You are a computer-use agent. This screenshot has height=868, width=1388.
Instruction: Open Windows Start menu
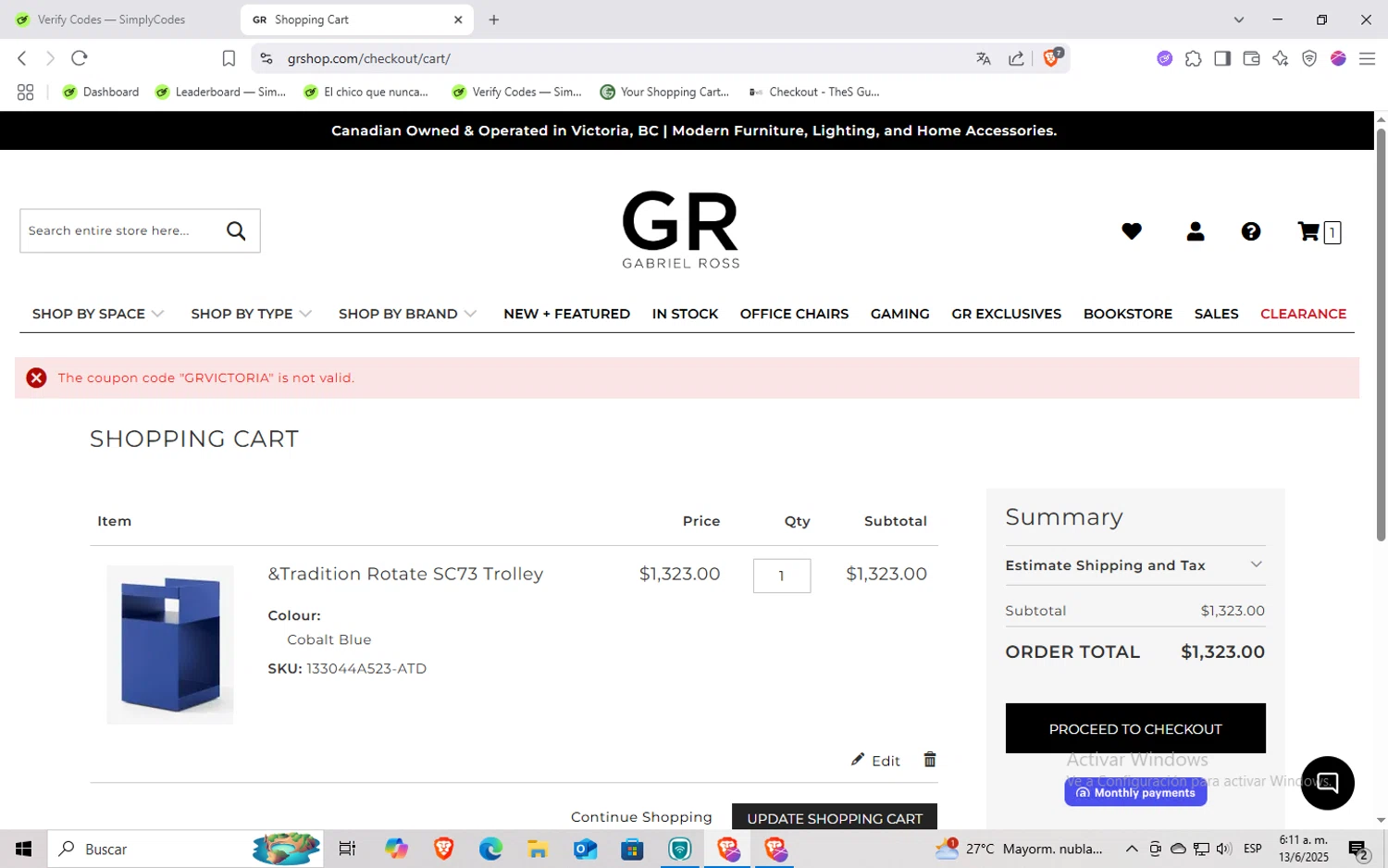(23, 849)
